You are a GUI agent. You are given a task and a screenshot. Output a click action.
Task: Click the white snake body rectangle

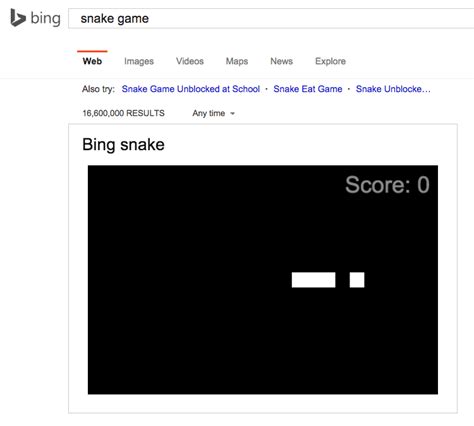313,280
